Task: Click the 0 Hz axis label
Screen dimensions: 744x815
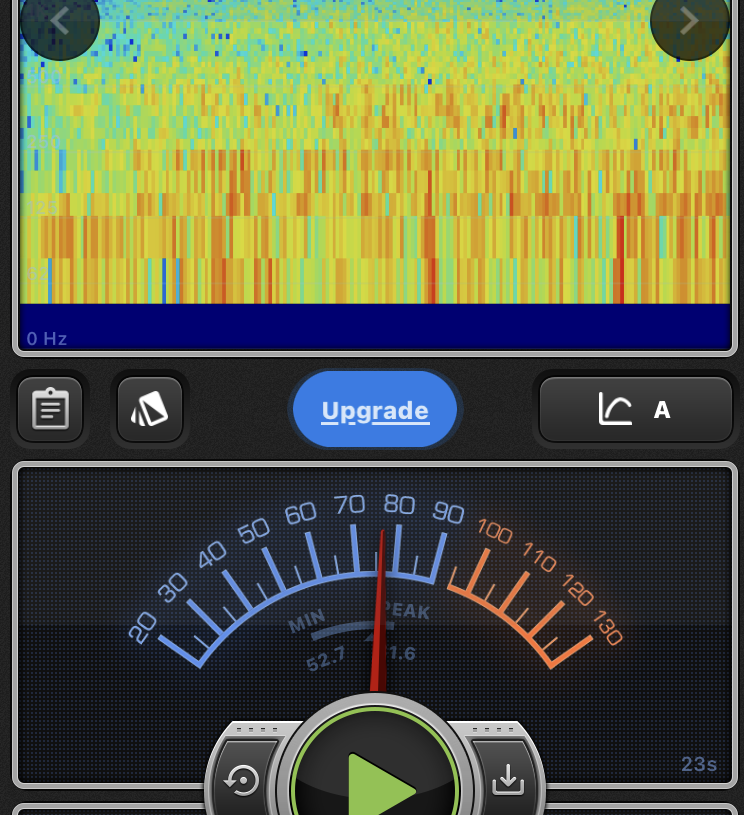Action: coord(47,339)
